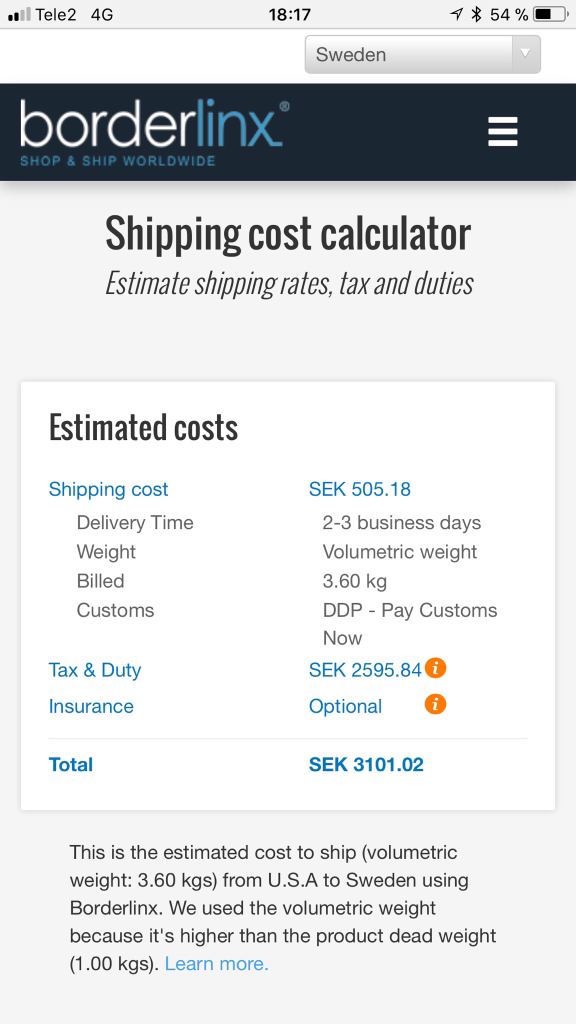Click the country dropdown arrow
Screen dimensions: 576x1024
[x=525, y=54]
